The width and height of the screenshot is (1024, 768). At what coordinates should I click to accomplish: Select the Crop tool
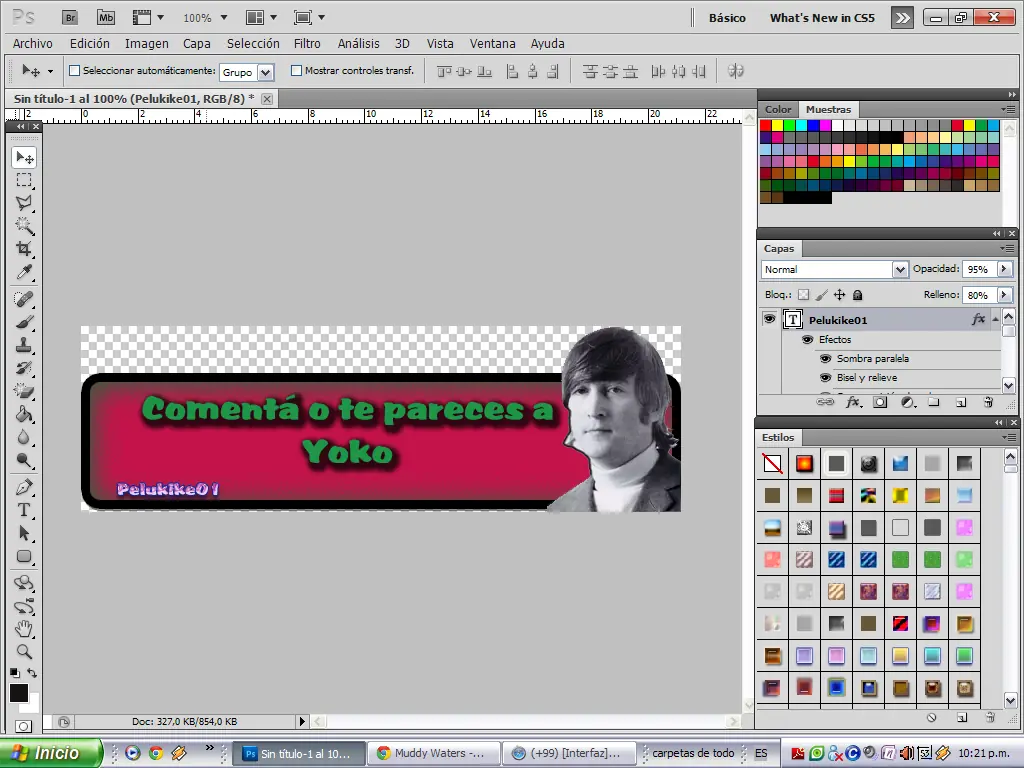pyautogui.click(x=24, y=248)
